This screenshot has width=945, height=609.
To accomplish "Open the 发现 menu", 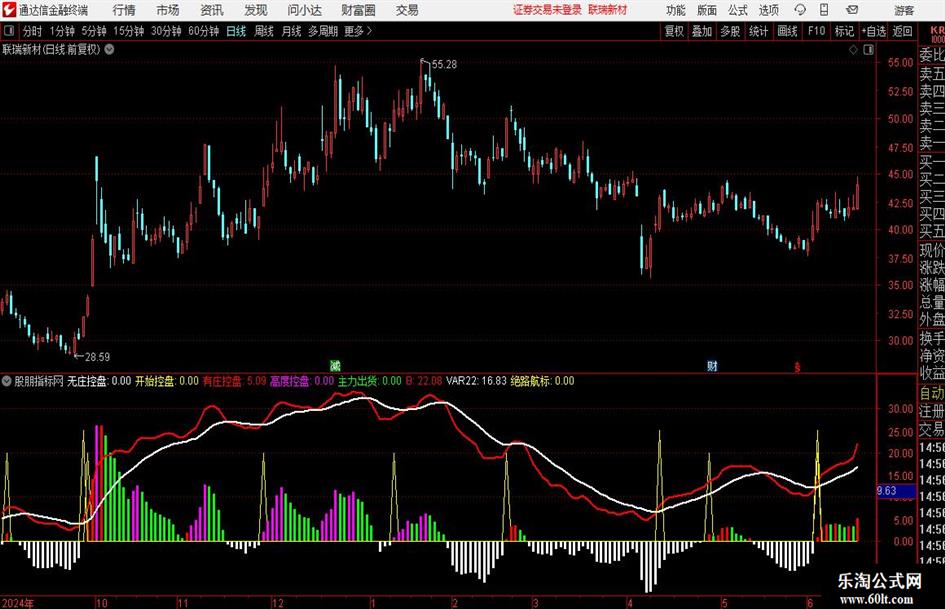I will pyautogui.click(x=256, y=10).
